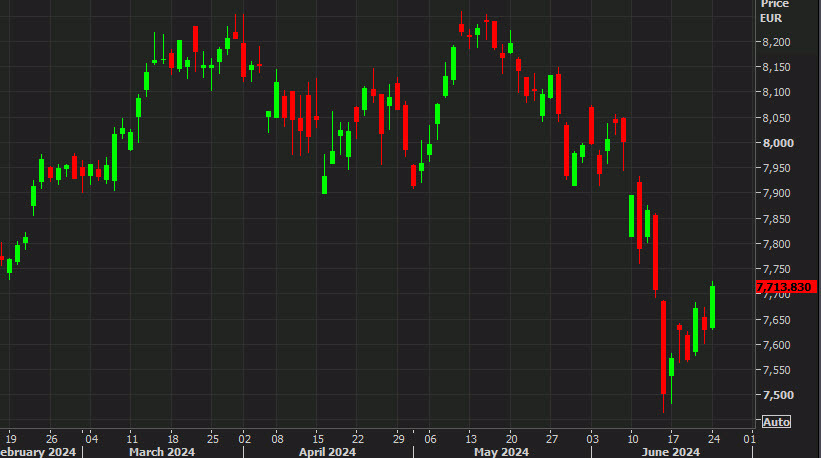
Task: Click the EUR currency label
Action: pos(771,18)
